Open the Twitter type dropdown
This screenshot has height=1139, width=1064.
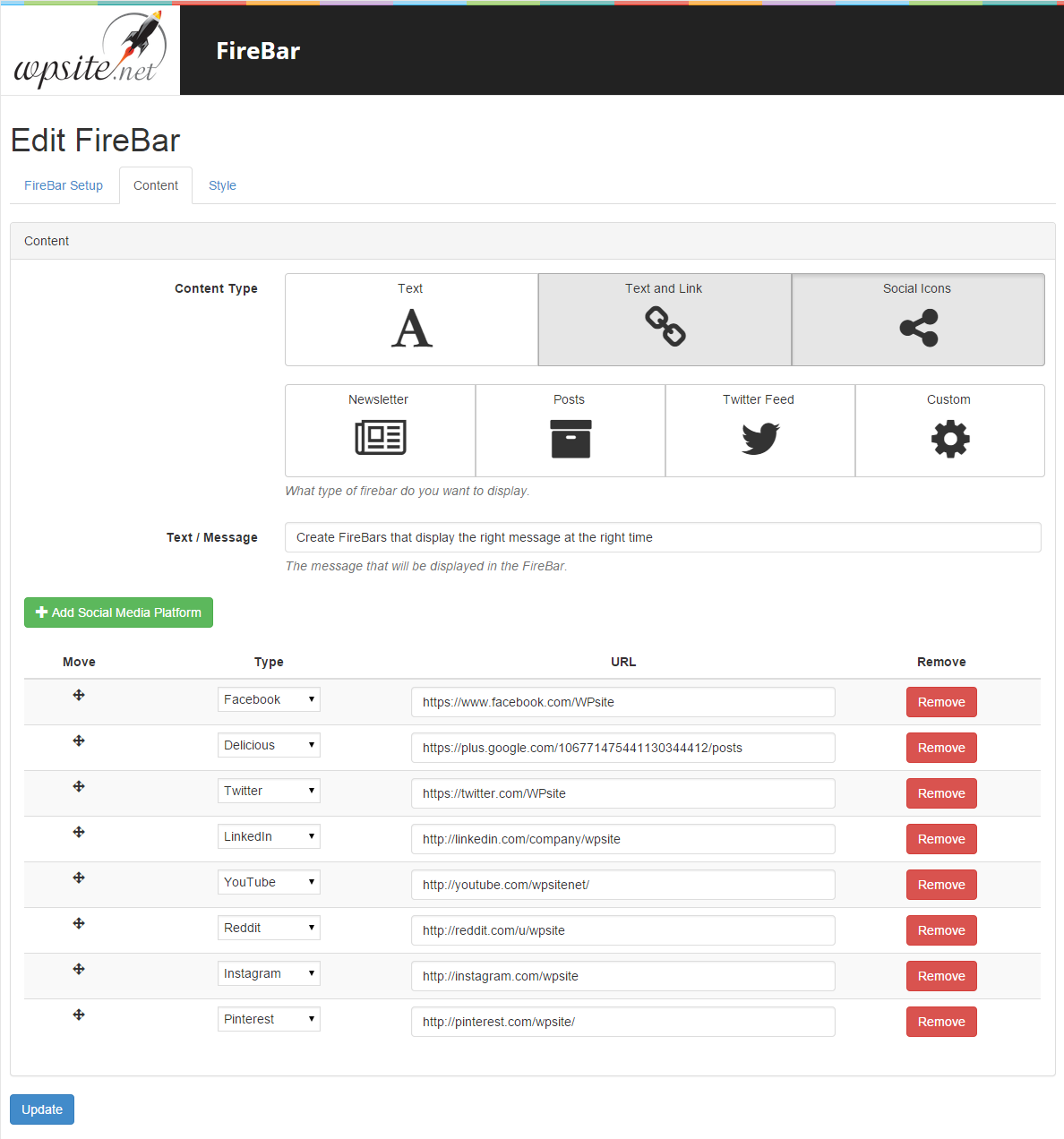tap(269, 791)
